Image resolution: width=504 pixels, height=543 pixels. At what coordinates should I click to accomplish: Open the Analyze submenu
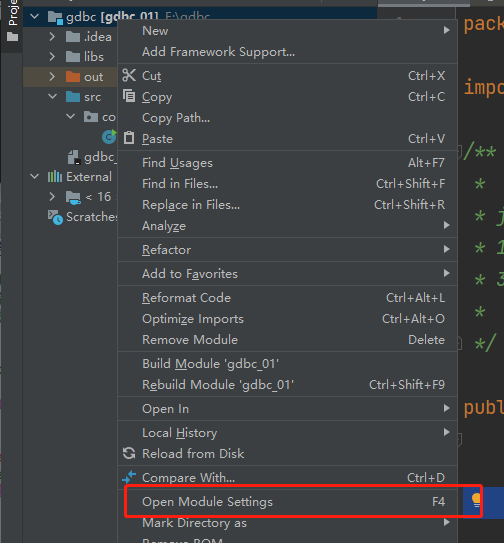click(288, 225)
